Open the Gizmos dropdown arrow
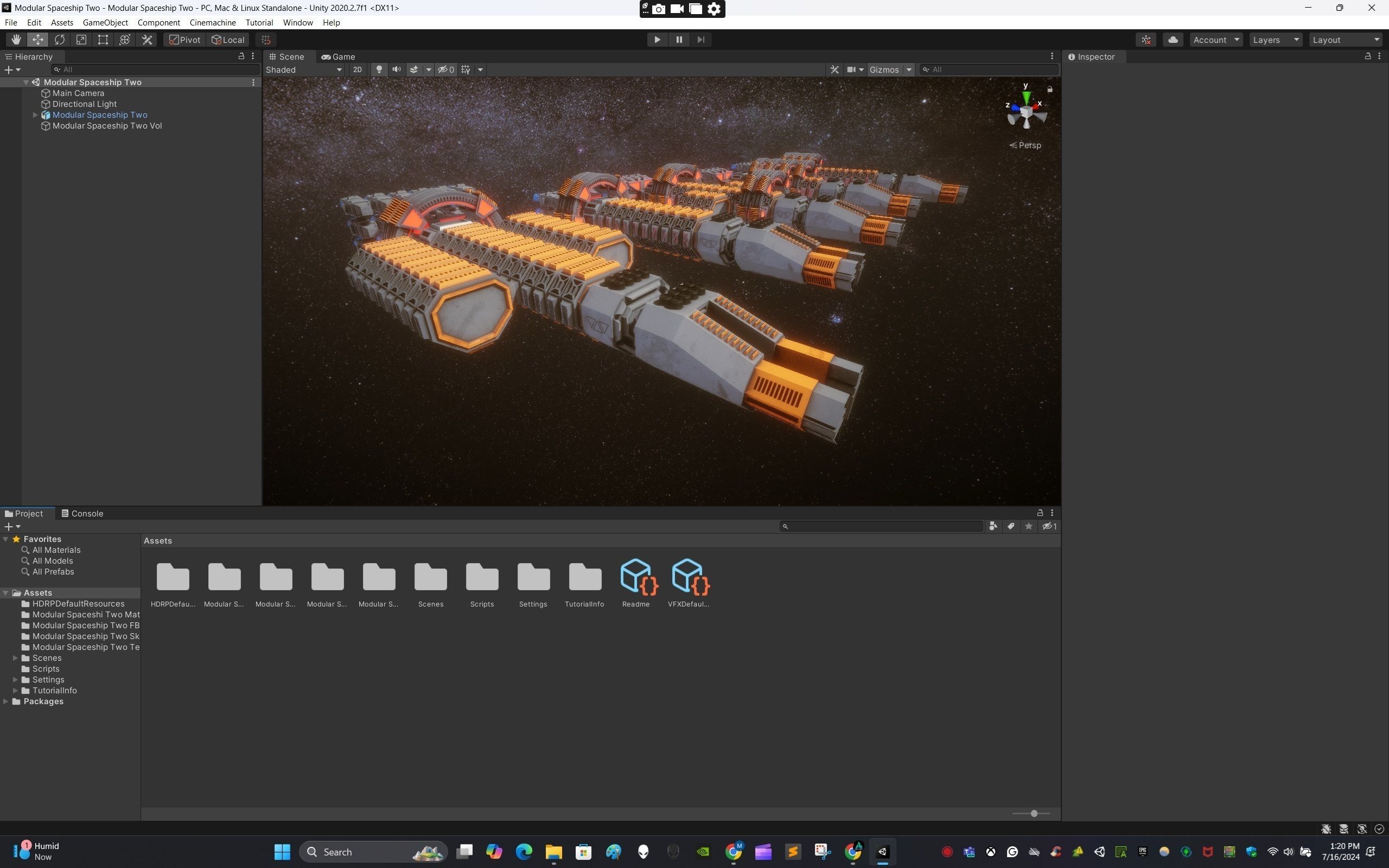 [x=909, y=69]
